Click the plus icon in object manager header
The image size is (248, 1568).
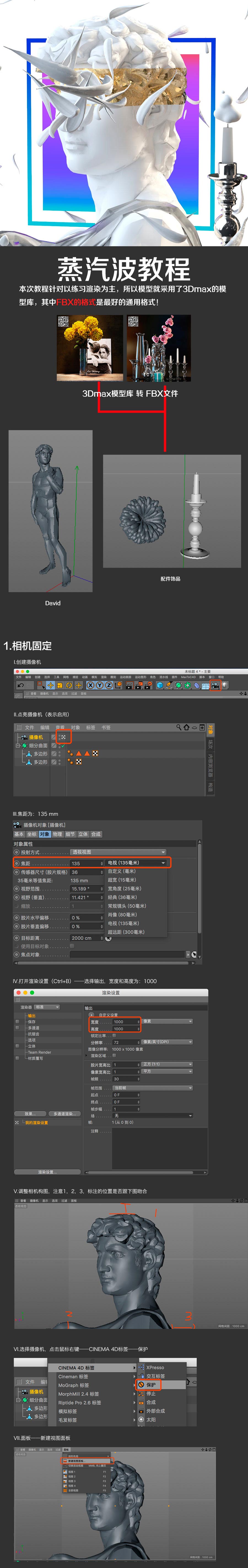point(203,727)
